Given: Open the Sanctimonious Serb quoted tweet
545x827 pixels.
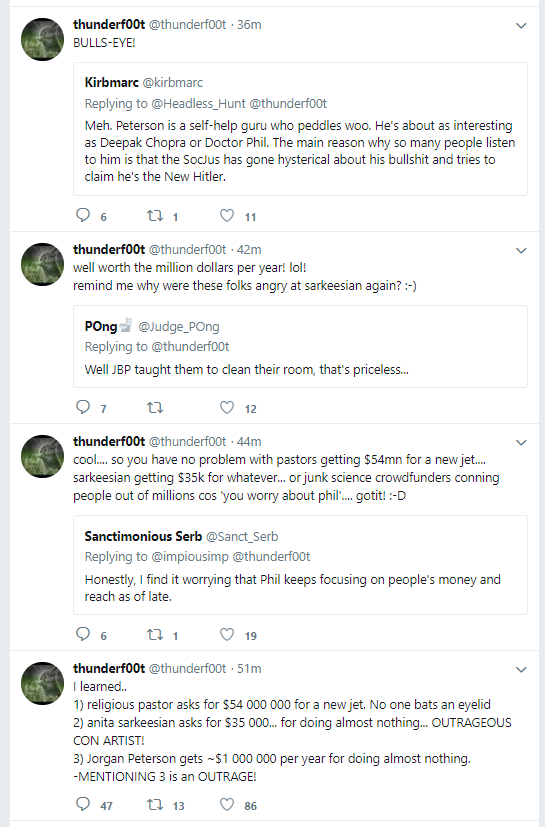Looking at the screenshot, I should pos(300,565).
